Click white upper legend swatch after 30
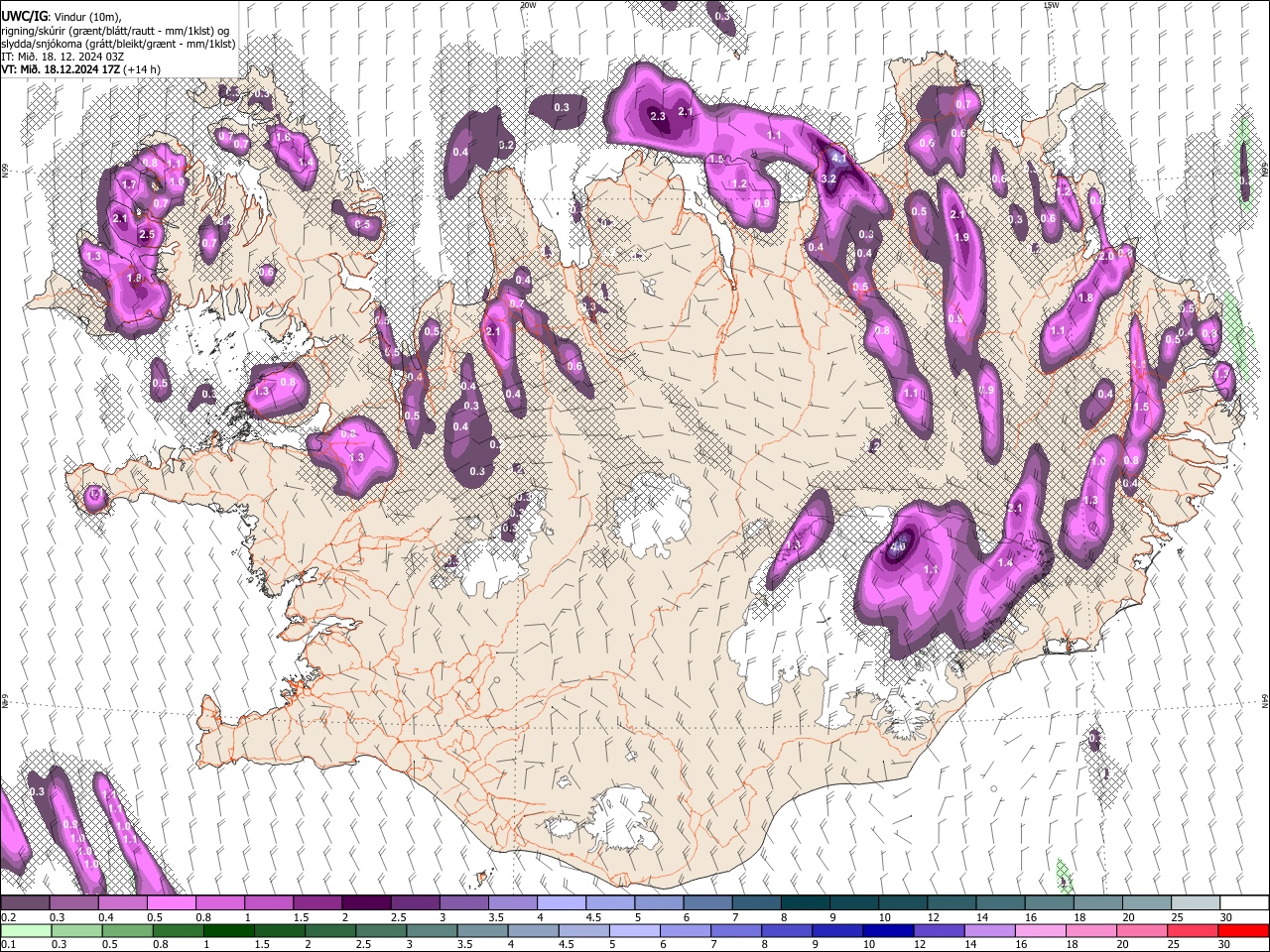1270x952 pixels. click(x=1244, y=903)
